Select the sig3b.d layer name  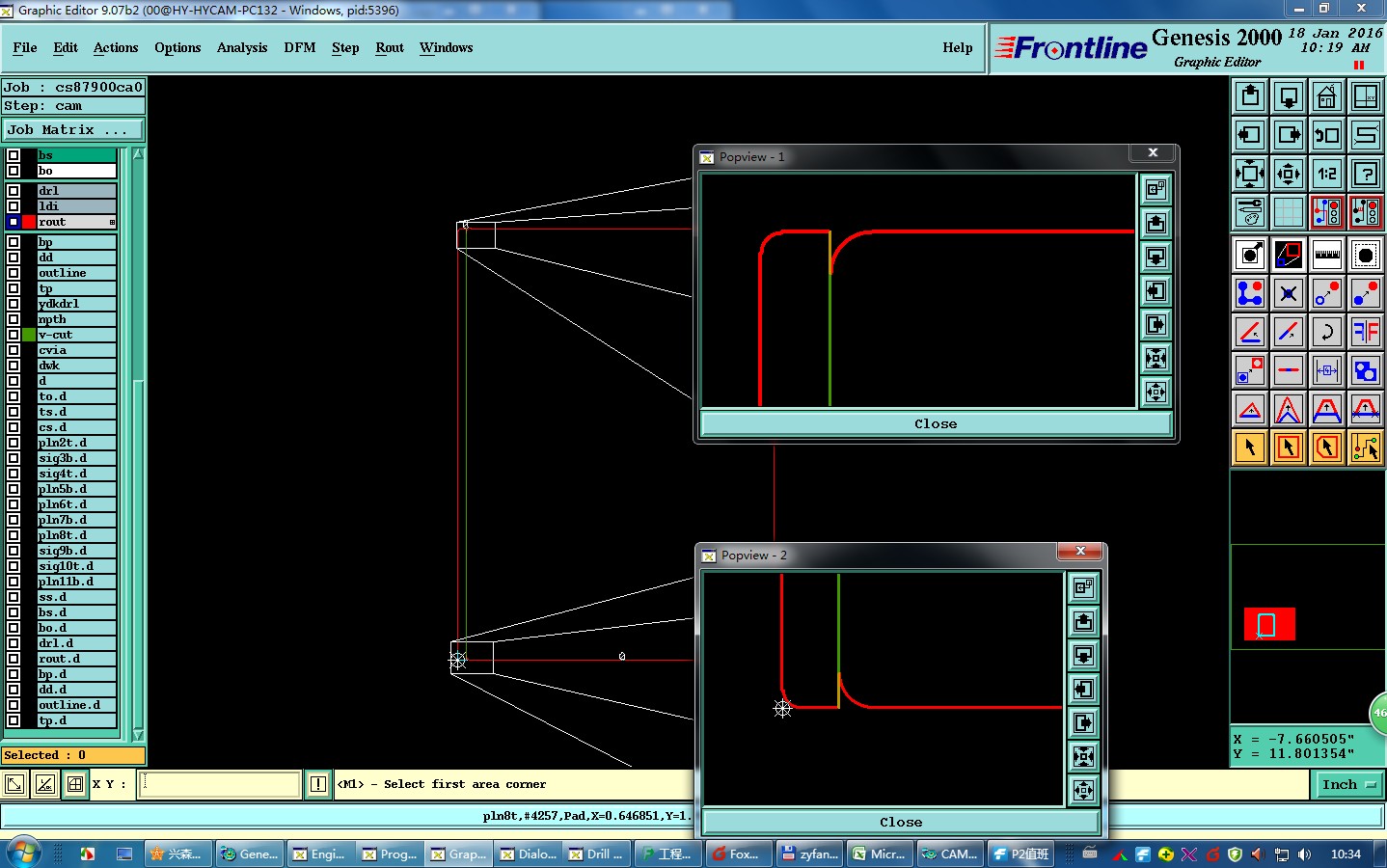coord(77,458)
